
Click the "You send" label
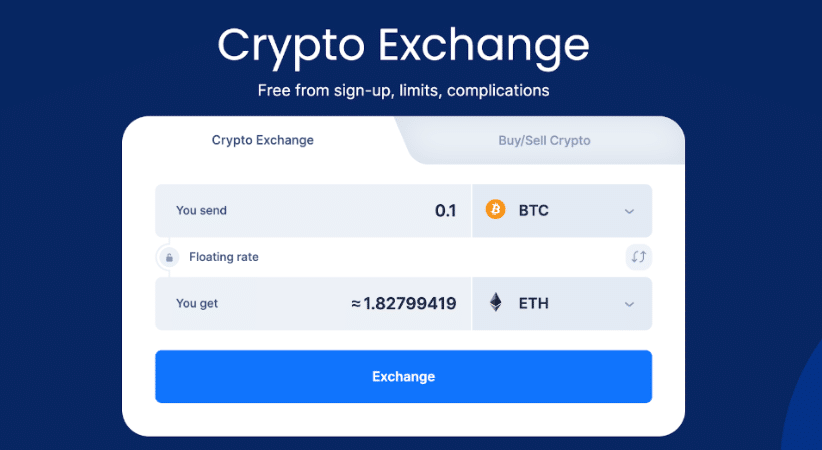point(201,211)
